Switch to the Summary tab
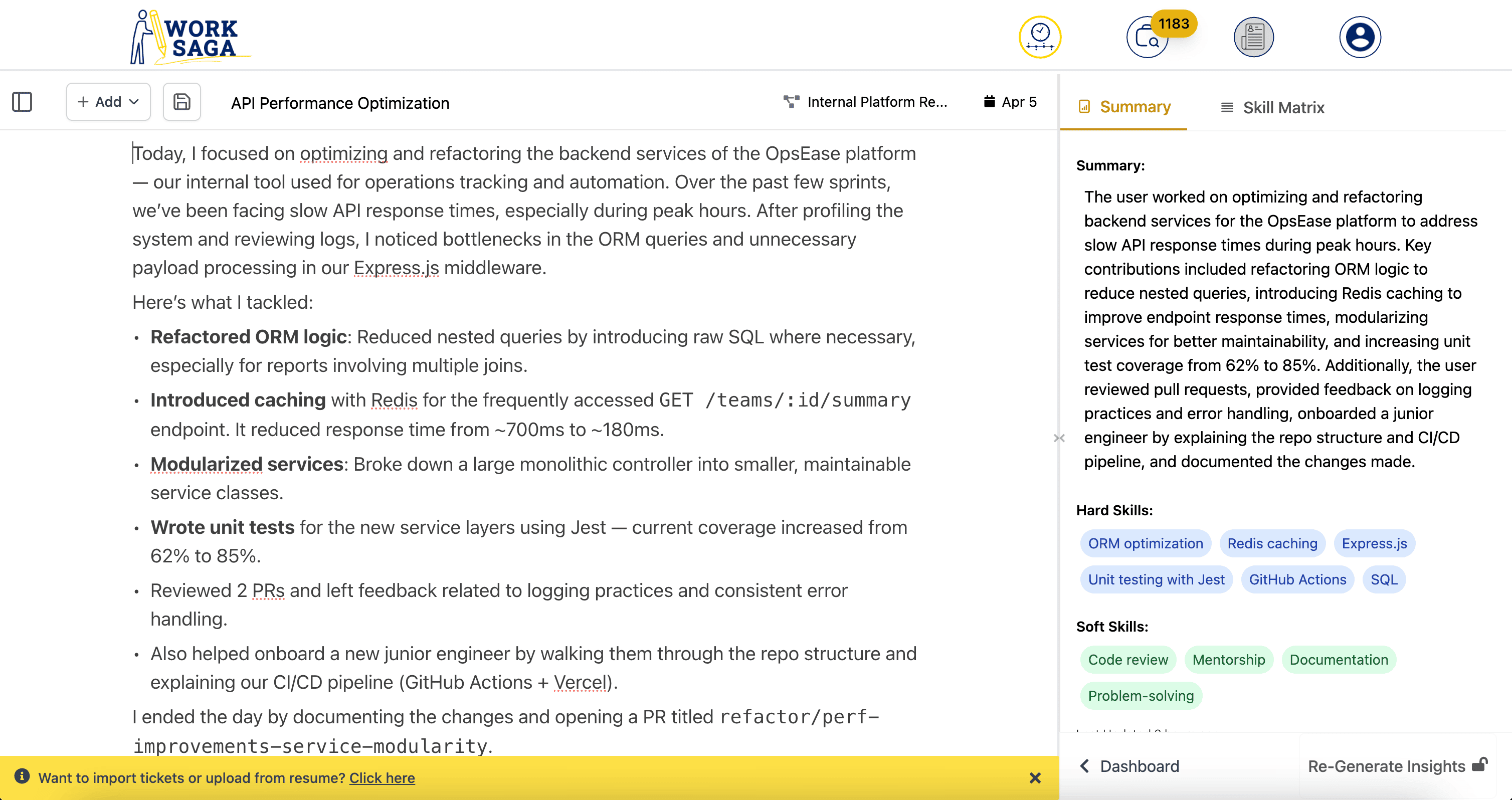The height and width of the screenshot is (800, 1512). [x=1124, y=107]
